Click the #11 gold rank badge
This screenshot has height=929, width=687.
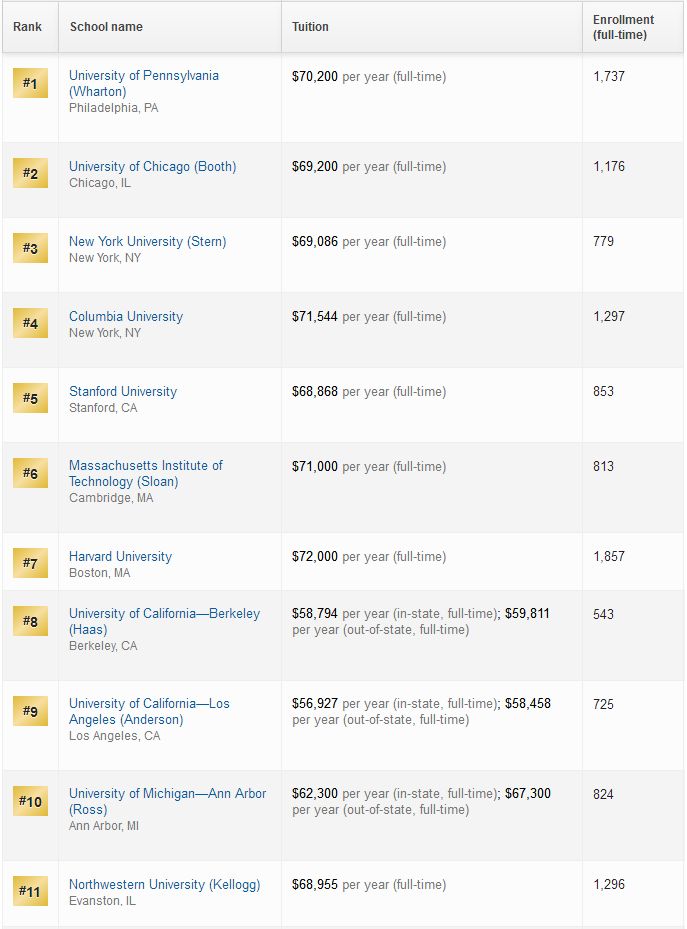pyautogui.click(x=30, y=891)
